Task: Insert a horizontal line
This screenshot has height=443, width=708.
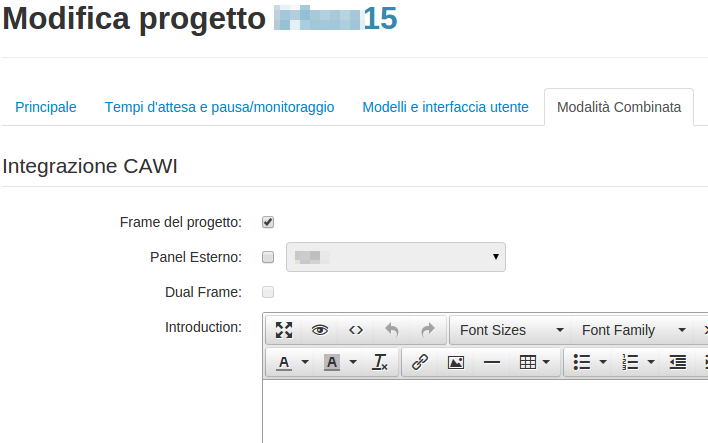Action: pyautogui.click(x=492, y=362)
